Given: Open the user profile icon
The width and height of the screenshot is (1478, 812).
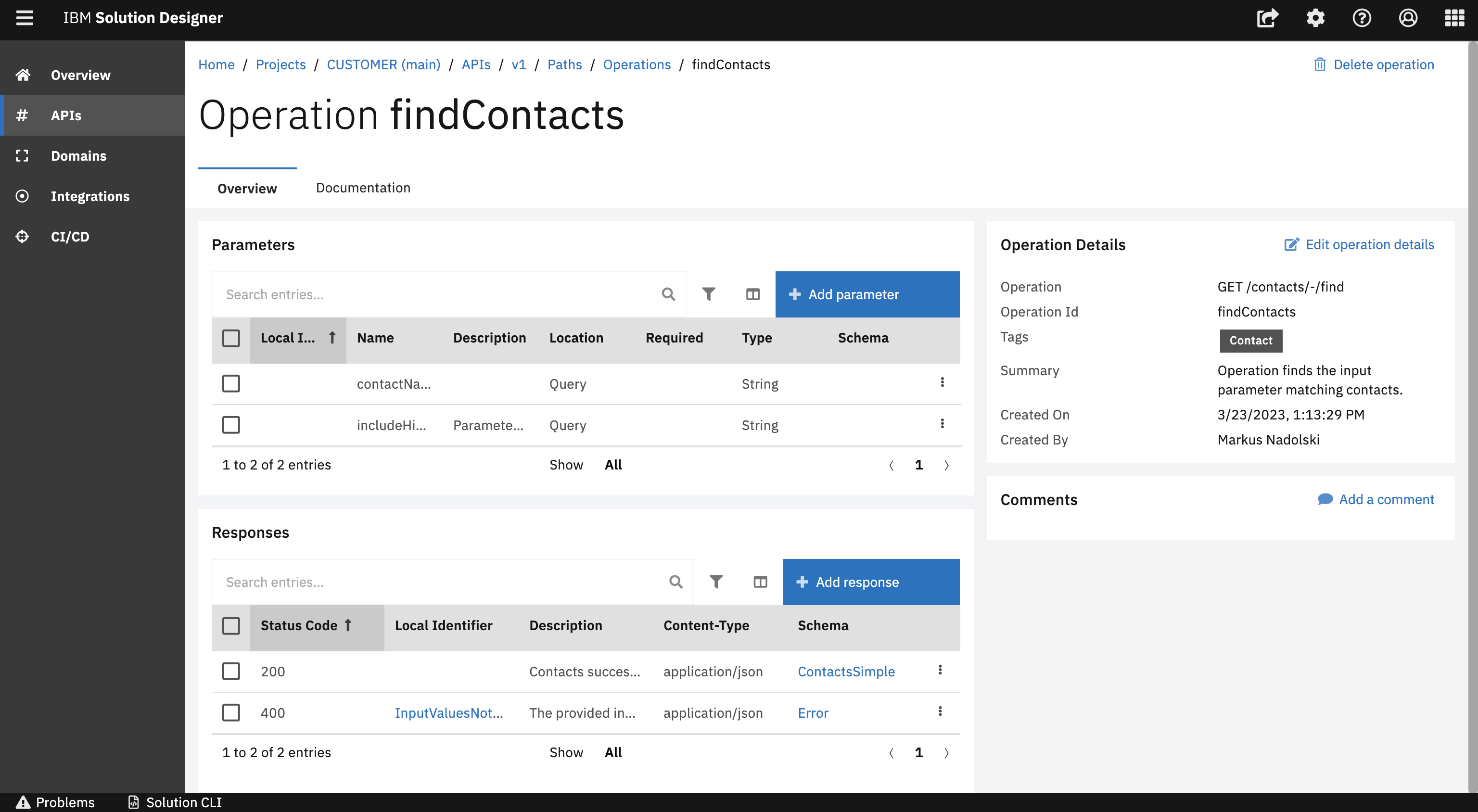Looking at the screenshot, I should pos(1408,18).
